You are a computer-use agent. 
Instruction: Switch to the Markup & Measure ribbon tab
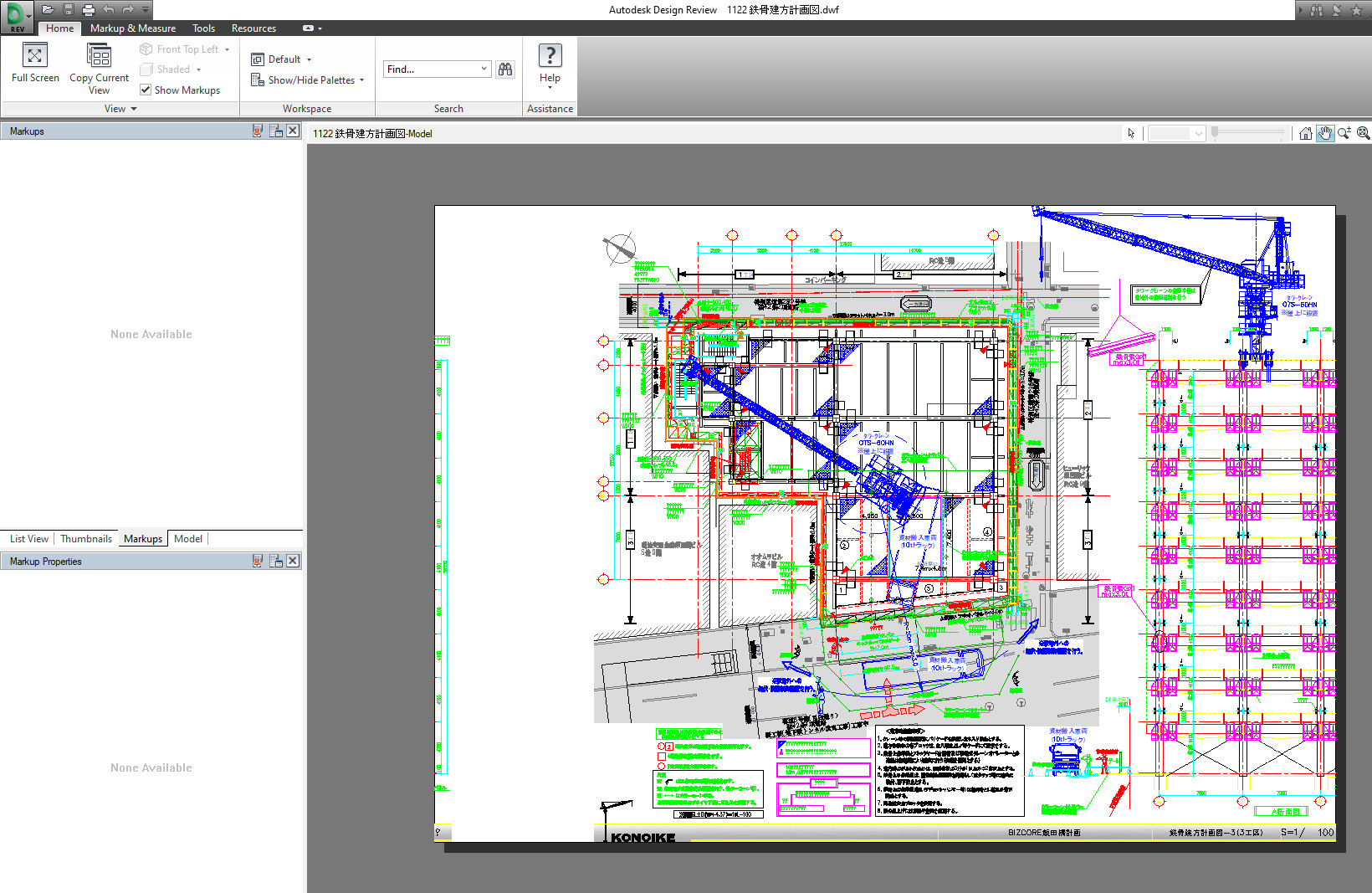tap(133, 28)
